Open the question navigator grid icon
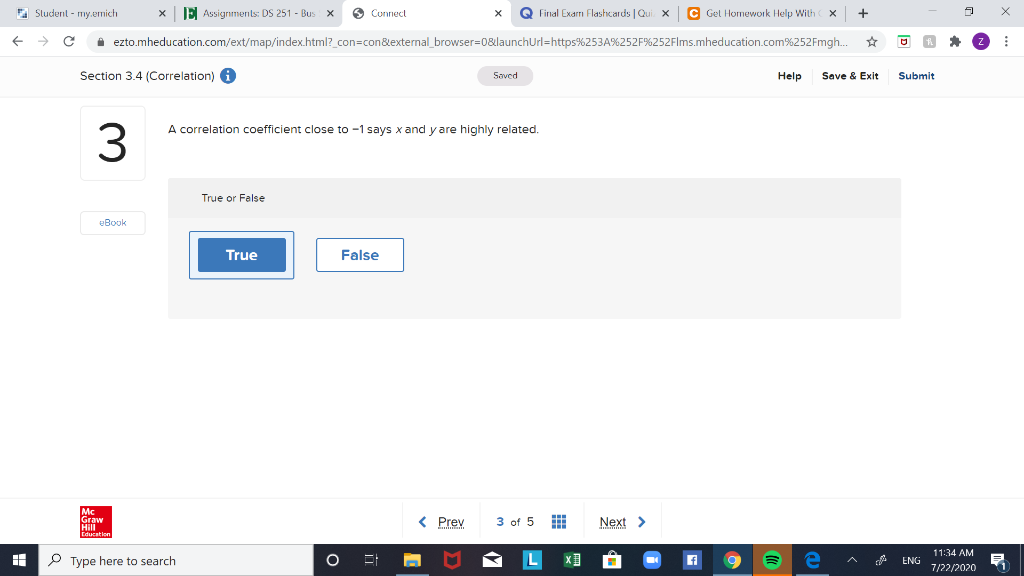Viewport: 1024px width, 576px height. click(x=559, y=521)
